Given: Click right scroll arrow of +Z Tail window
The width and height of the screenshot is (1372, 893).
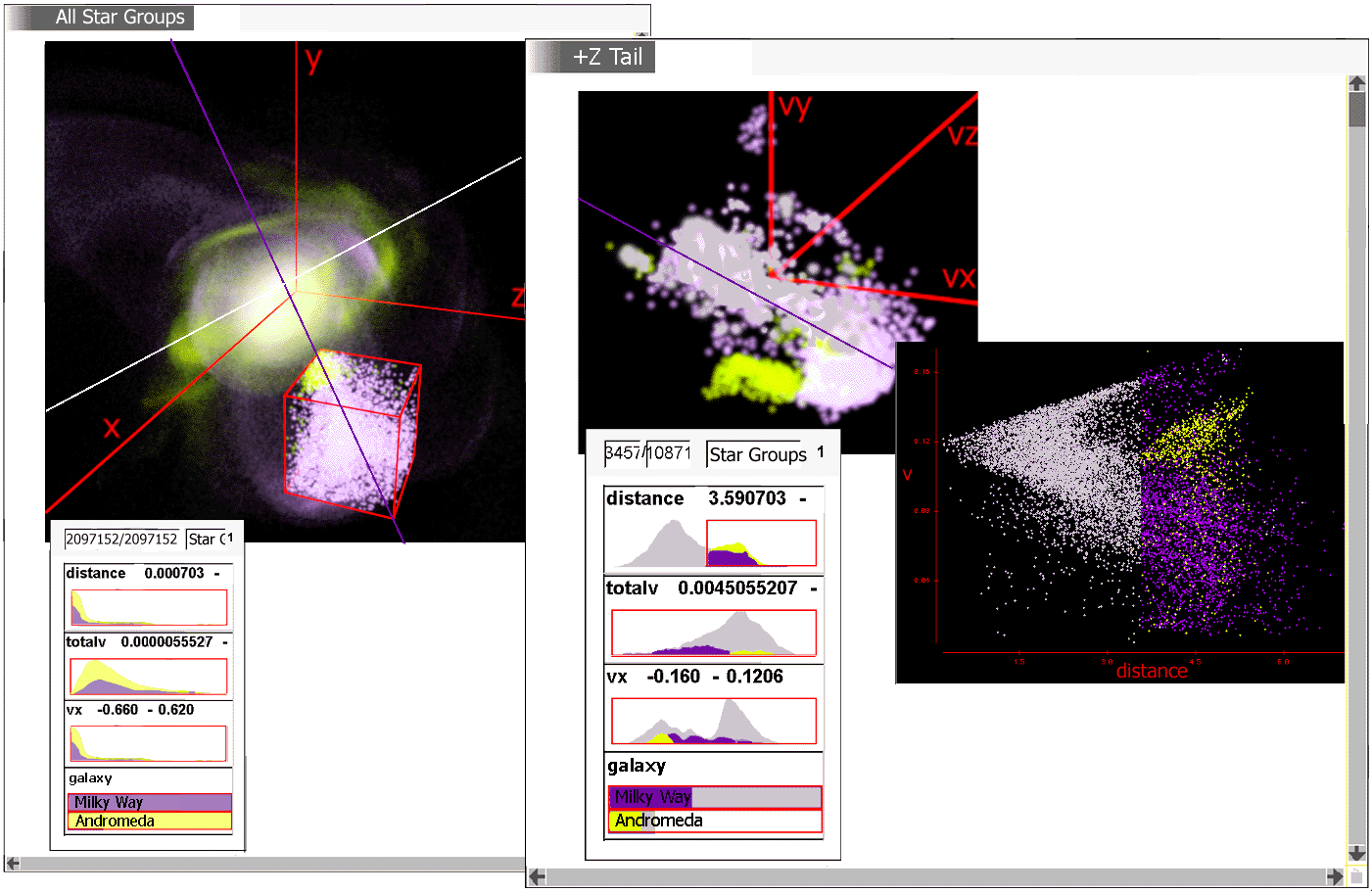Looking at the screenshot, I should (x=1334, y=876).
